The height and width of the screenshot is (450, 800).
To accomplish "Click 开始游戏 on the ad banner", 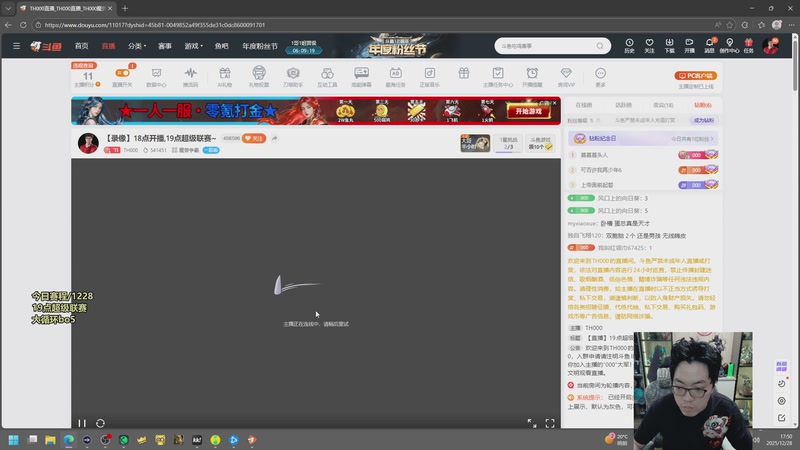I will [x=529, y=111].
